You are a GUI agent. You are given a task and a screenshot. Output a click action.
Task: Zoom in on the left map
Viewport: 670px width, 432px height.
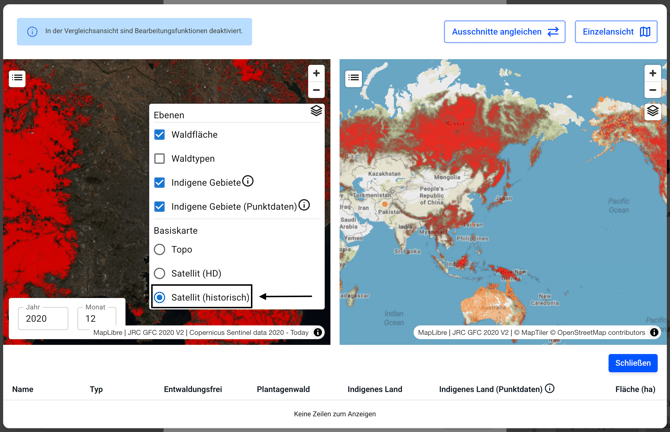(x=316, y=73)
